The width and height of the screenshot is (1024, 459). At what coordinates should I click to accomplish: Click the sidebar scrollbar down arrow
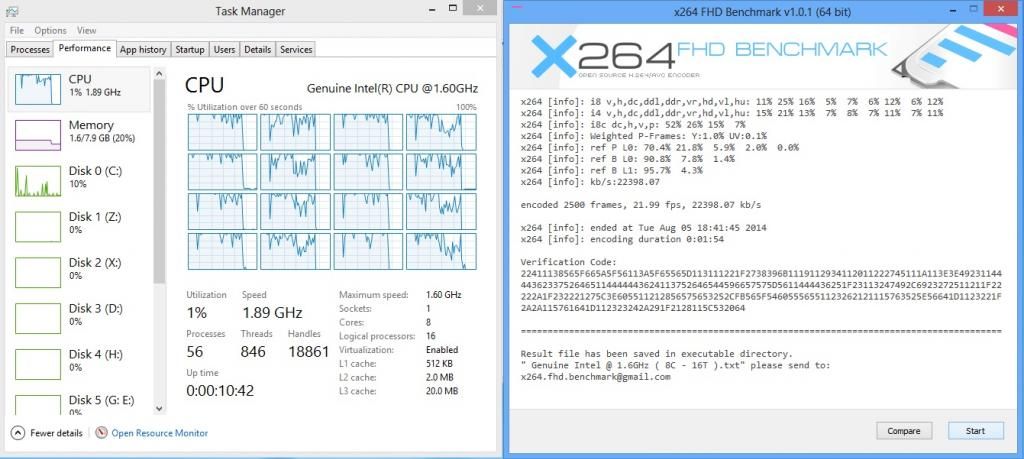(159, 408)
